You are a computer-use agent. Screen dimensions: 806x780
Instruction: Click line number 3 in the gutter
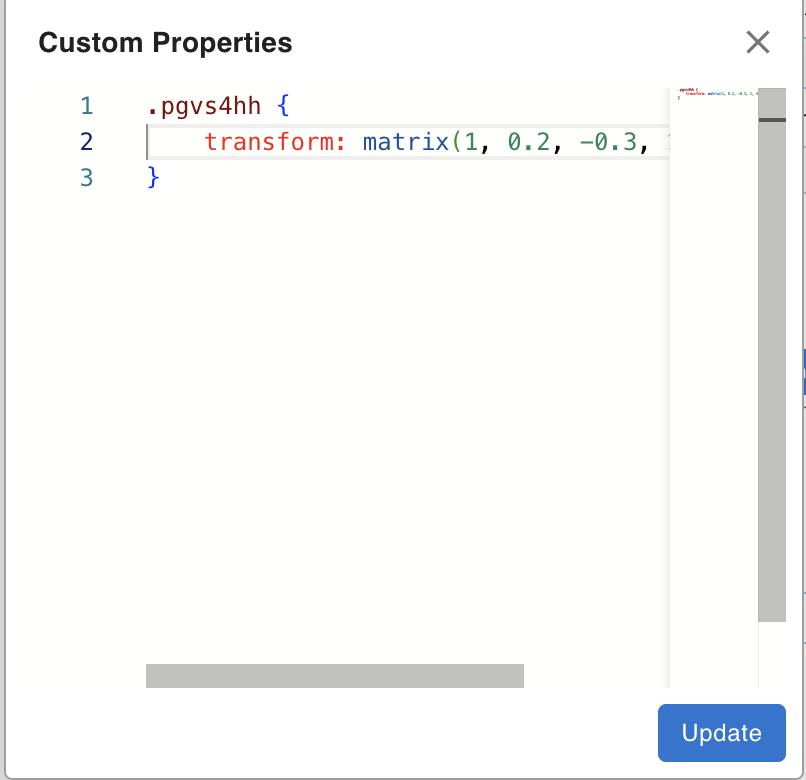(x=86, y=178)
